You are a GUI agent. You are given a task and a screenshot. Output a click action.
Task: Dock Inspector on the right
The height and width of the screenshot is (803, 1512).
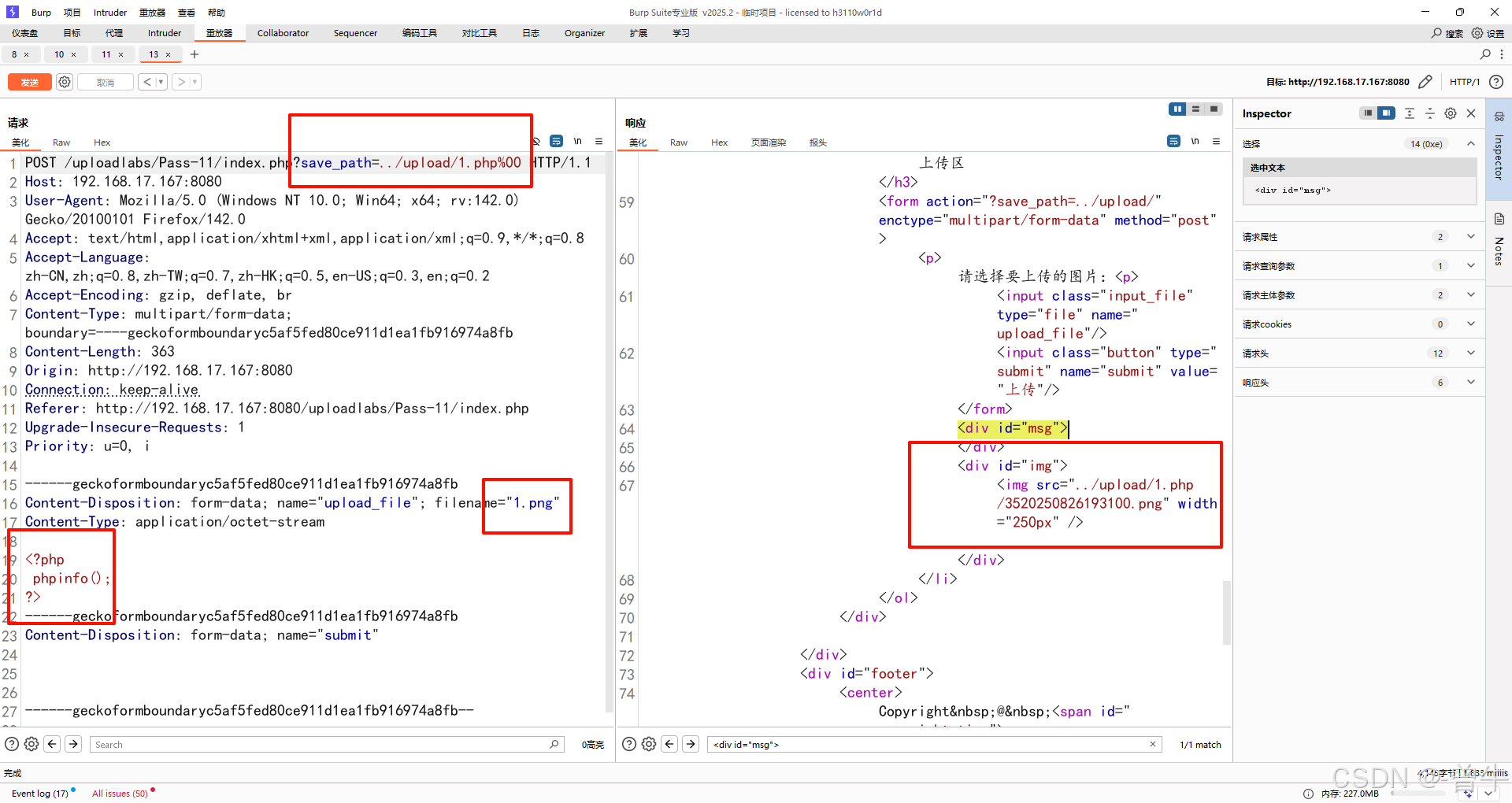click(x=1386, y=113)
